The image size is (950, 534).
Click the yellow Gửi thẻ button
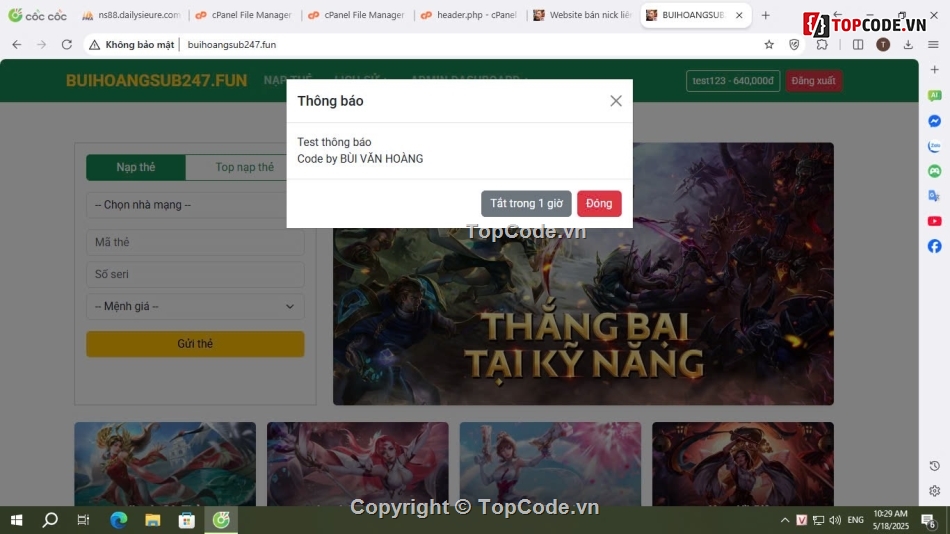(195, 344)
